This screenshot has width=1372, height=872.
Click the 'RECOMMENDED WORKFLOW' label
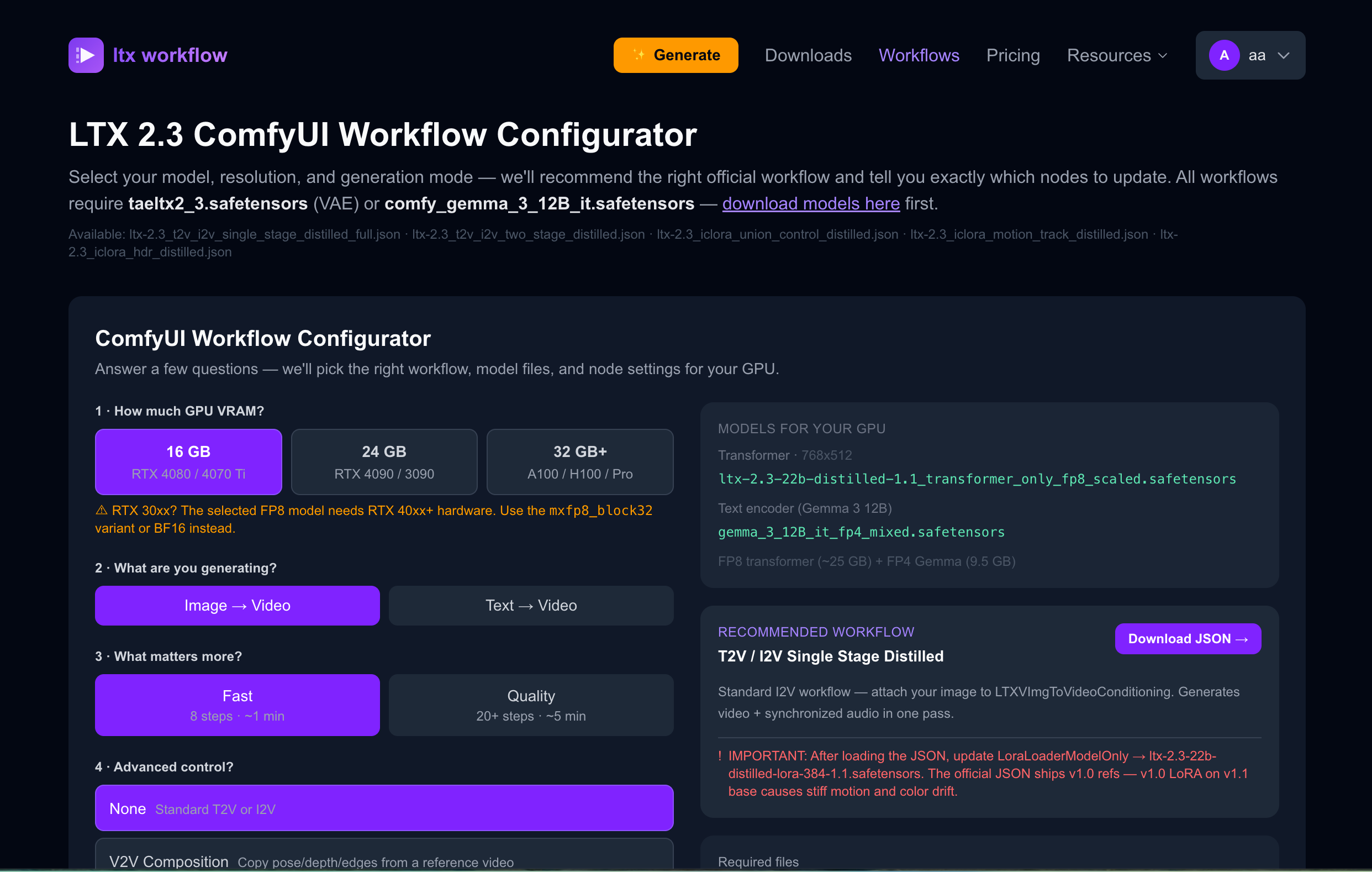[816, 632]
